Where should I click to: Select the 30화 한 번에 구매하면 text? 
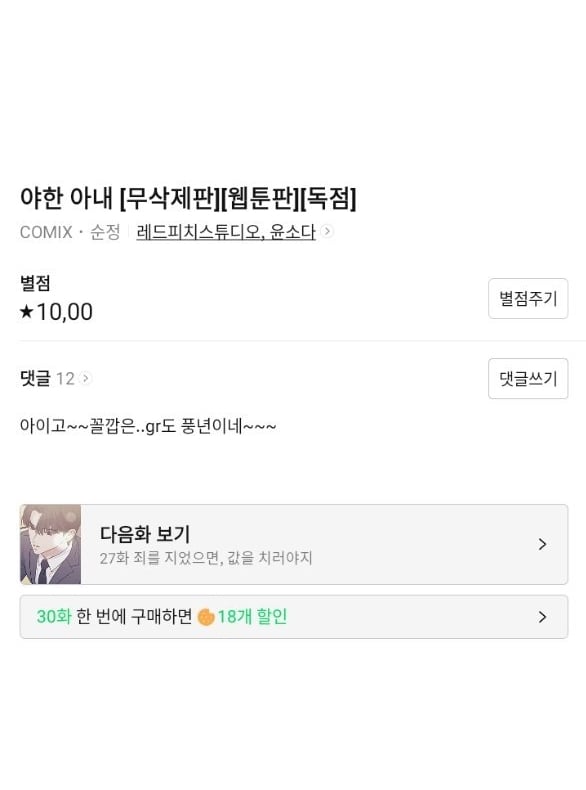(114, 617)
